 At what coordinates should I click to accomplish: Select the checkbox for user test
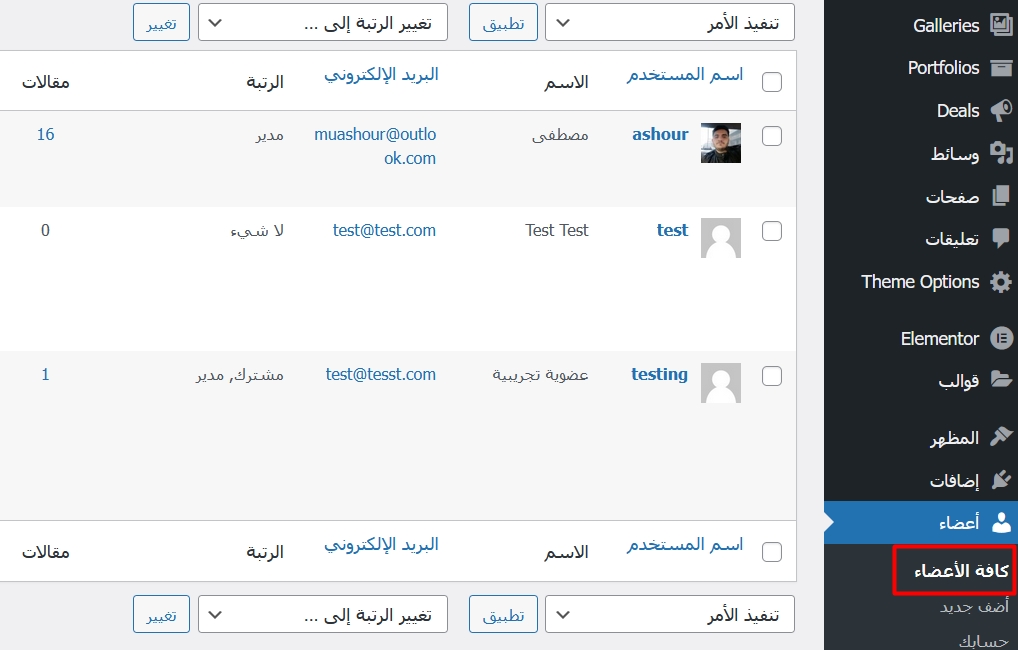[x=771, y=231]
